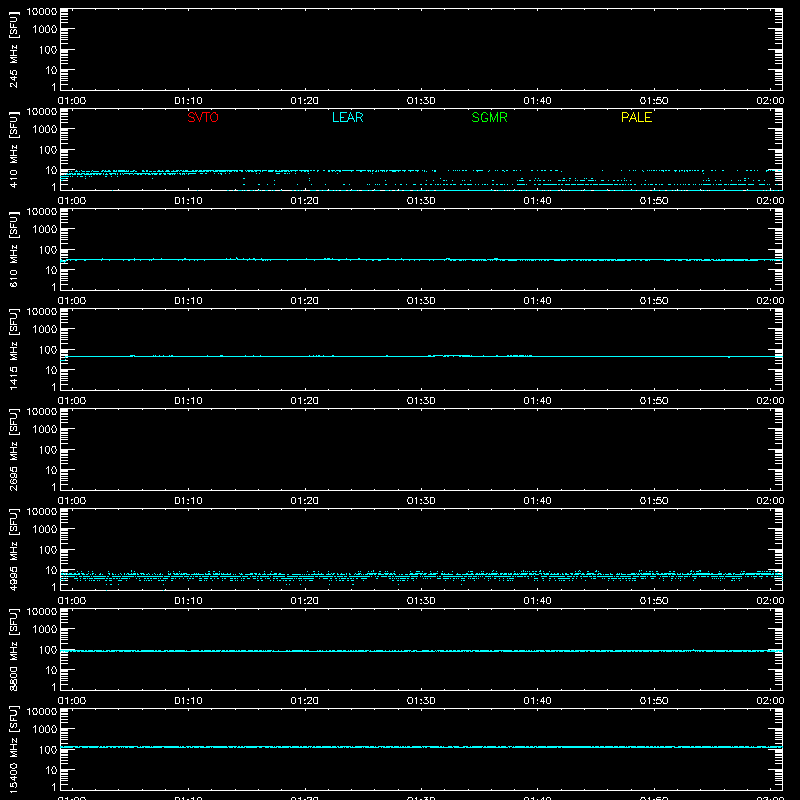This screenshot has height=800, width=800.
Task: Click the 100 tick of the 8800 MHz panel
Action: pyautogui.click(x=48, y=650)
